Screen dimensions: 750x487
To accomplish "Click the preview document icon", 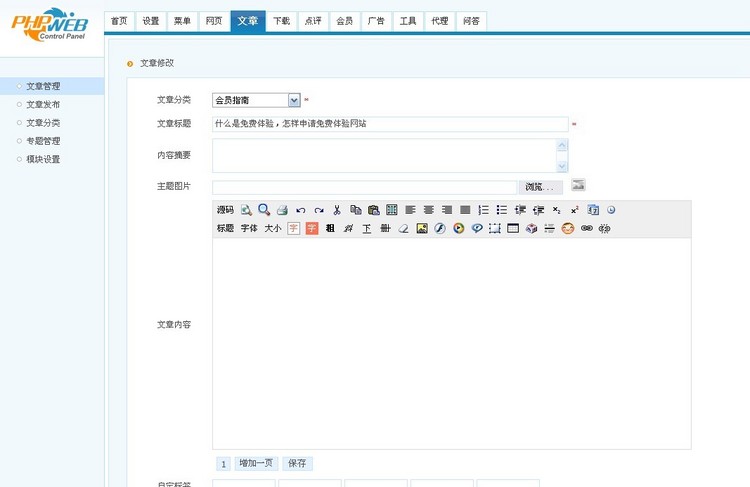I will pos(246,210).
